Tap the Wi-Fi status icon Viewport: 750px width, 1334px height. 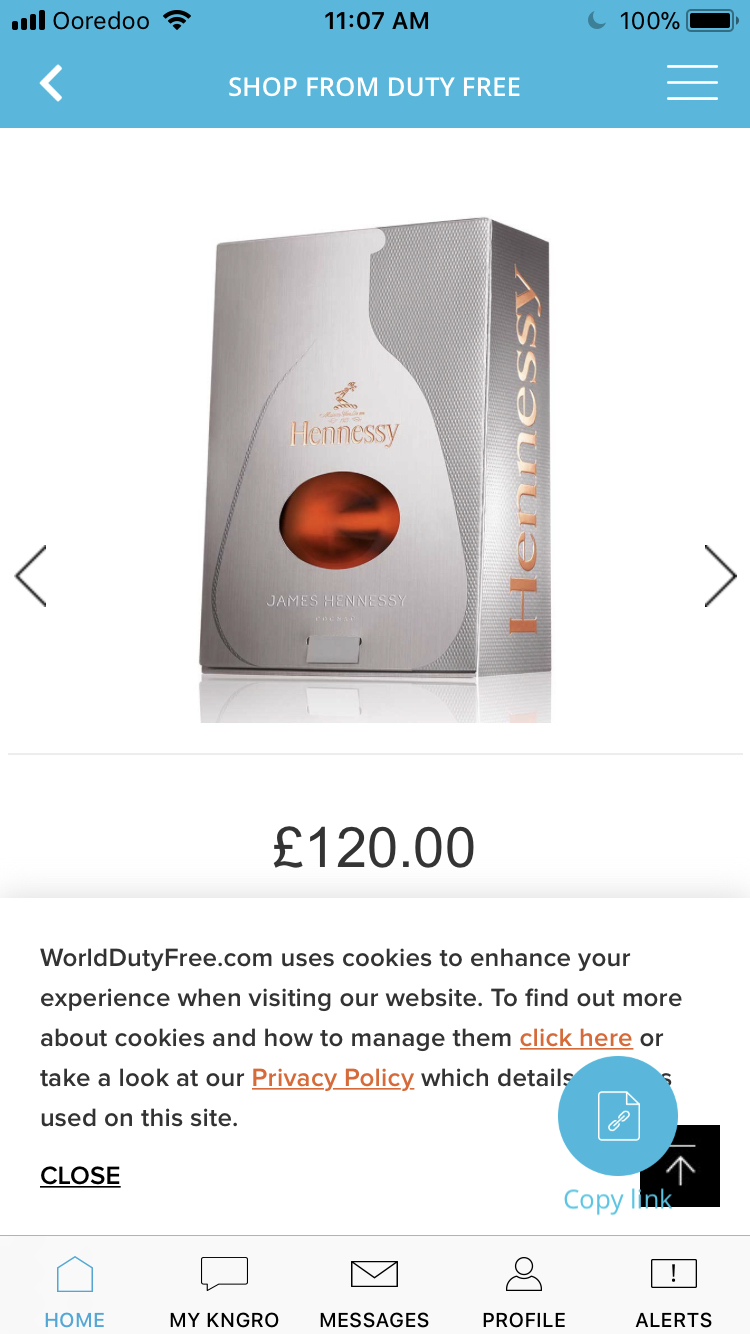pyautogui.click(x=177, y=20)
